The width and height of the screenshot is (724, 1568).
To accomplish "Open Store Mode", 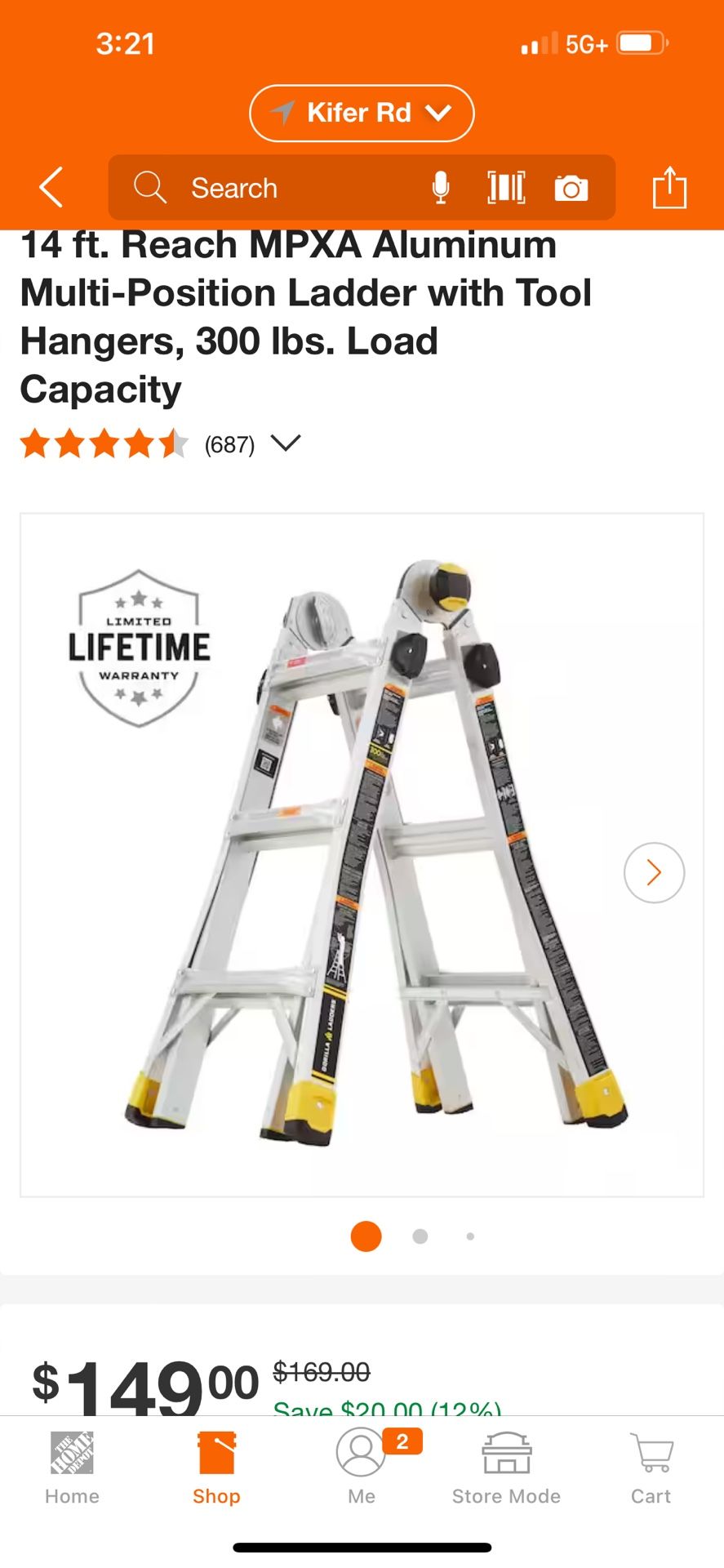I will tap(506, 1468).
